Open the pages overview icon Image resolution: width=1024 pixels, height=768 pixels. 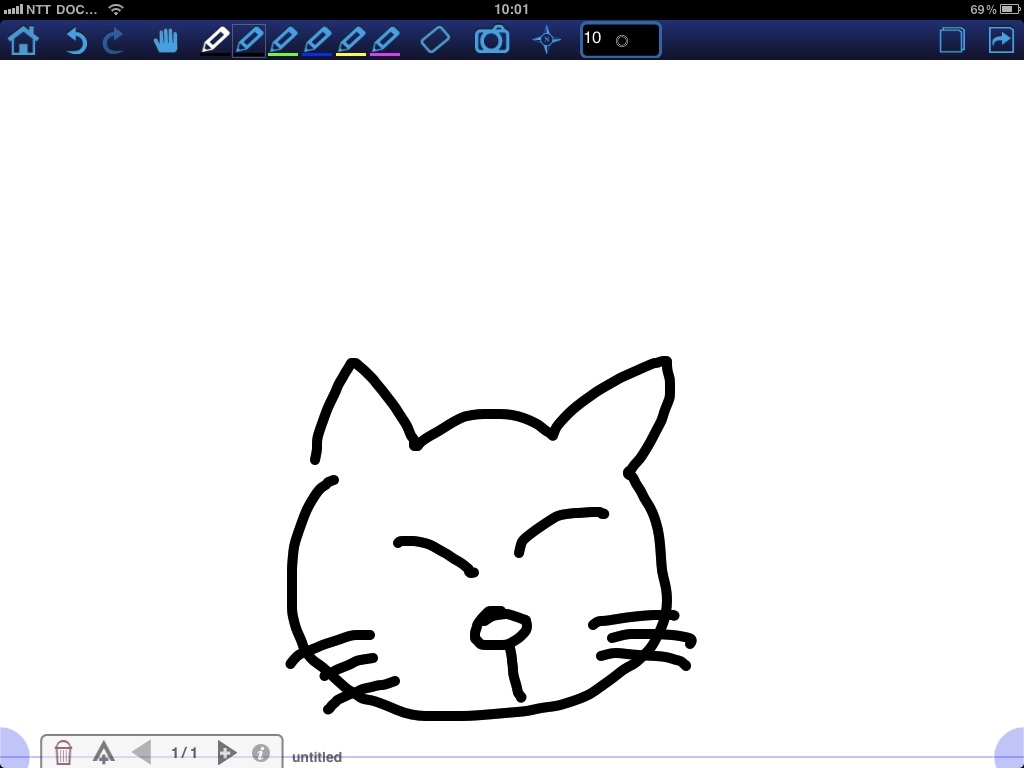[x=951, y=40]
